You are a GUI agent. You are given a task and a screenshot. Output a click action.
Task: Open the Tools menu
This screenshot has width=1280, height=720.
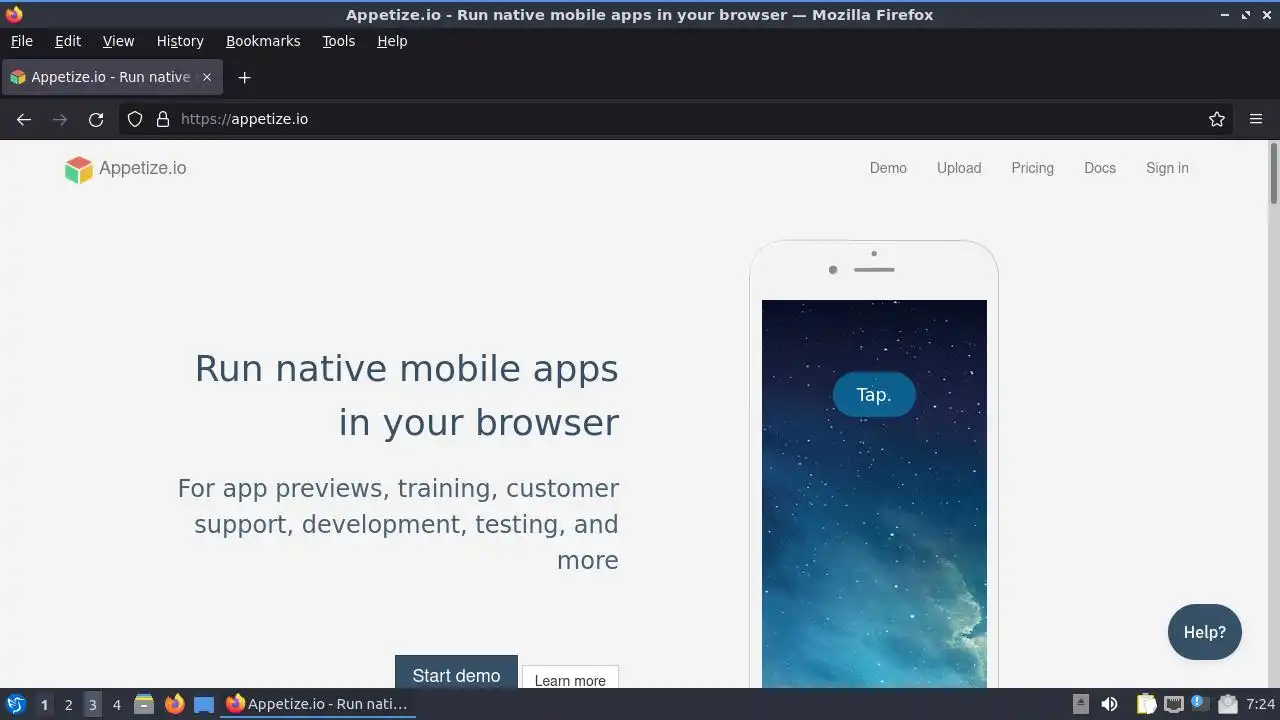pos(338,41)
